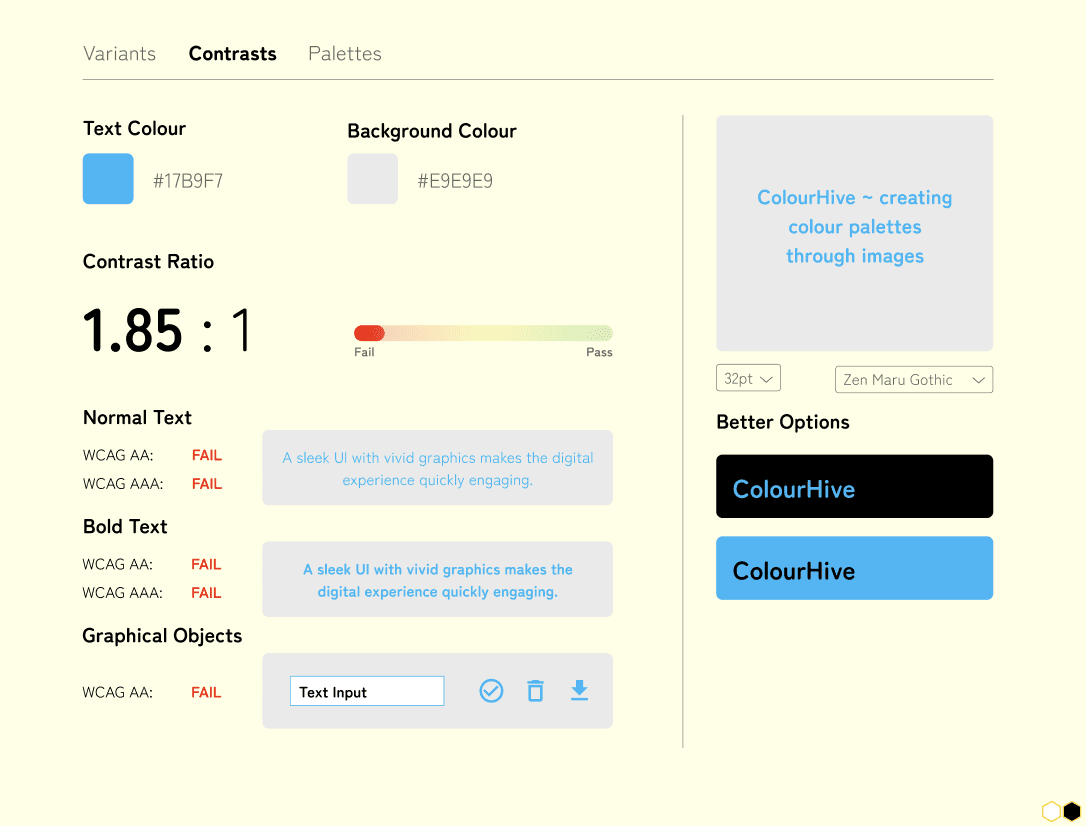Select the #17B9F7 text colour hex value

pyautogui.click(x=188, y=181)
